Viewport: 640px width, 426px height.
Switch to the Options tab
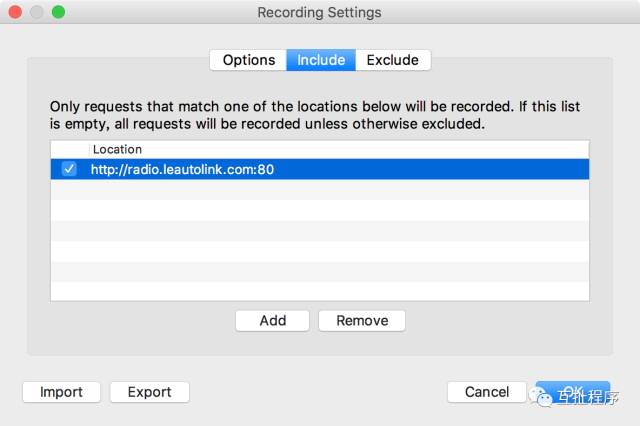248,60
